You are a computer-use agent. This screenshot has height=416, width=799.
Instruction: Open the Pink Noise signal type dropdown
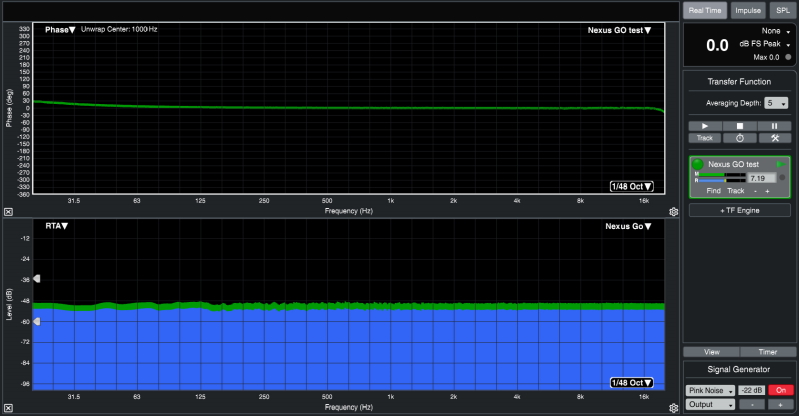710,390
